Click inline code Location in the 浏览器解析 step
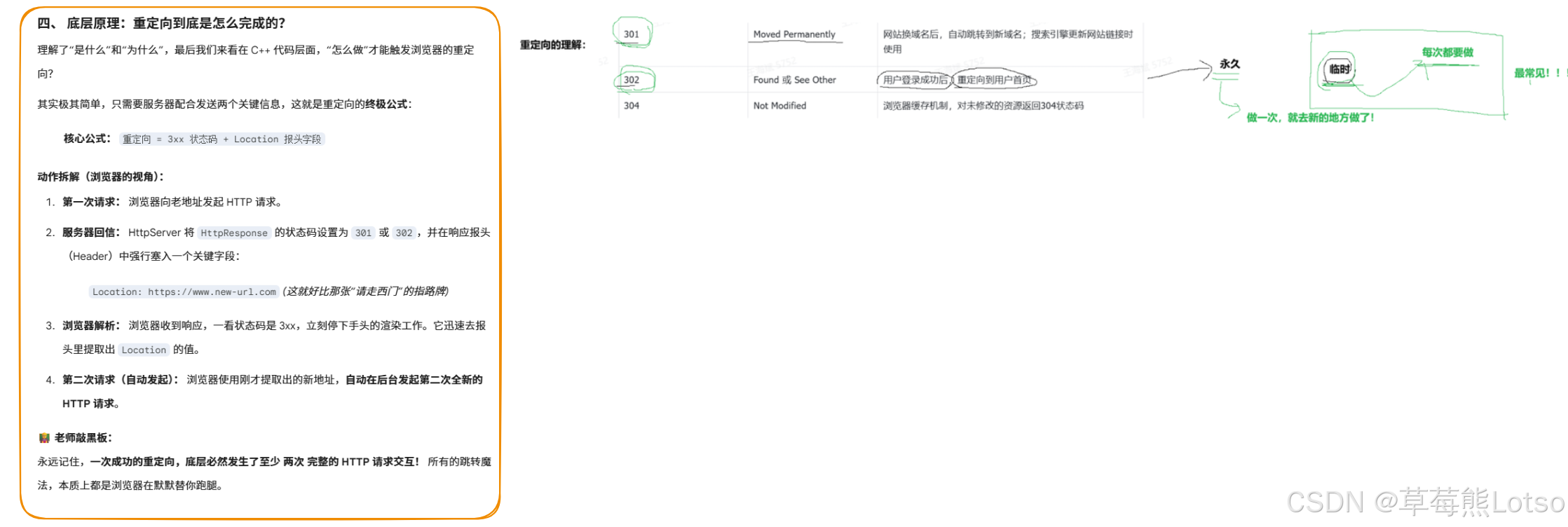The width and height of the screenshot is (1568, 527). tap(144, 350)
